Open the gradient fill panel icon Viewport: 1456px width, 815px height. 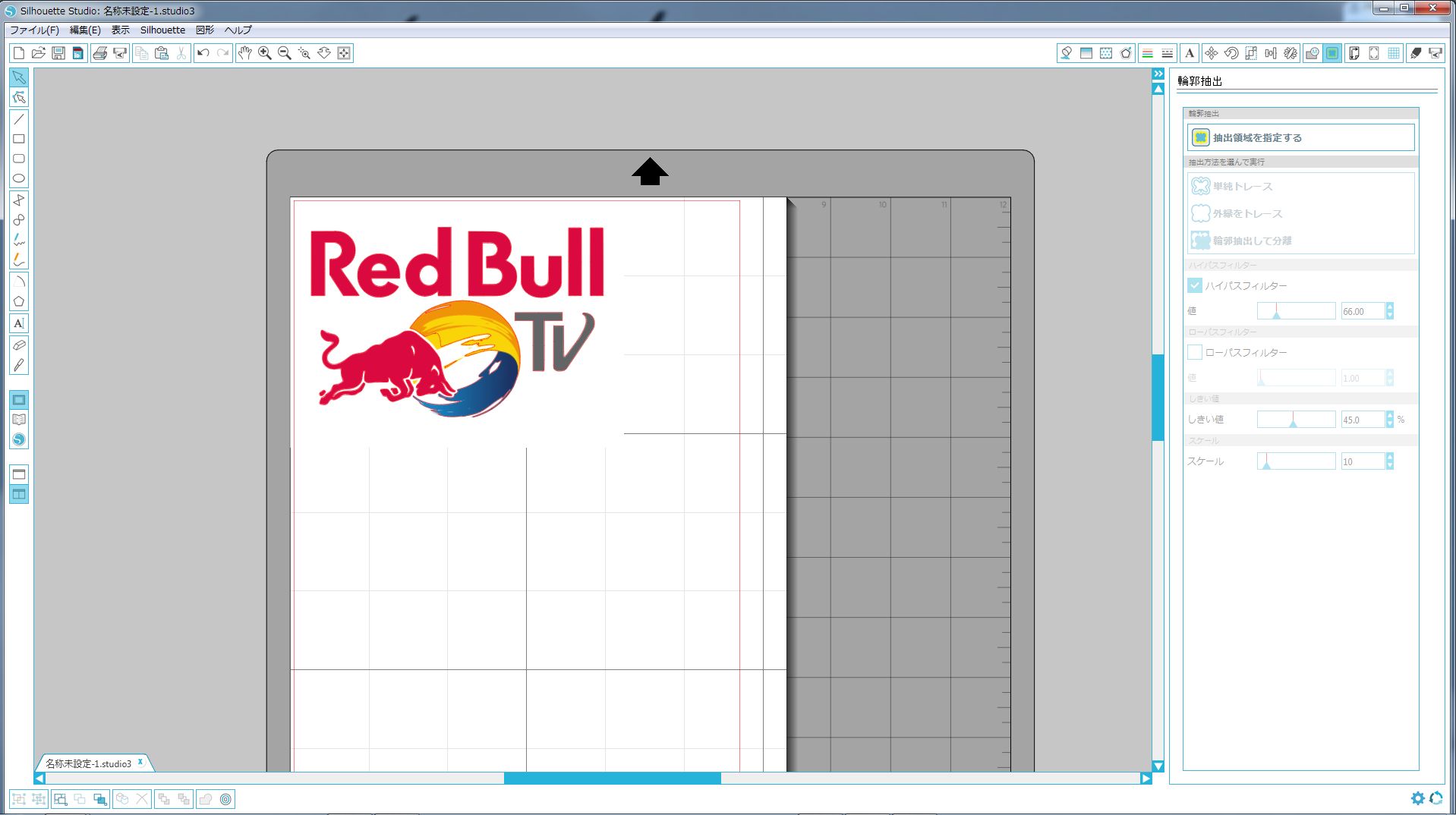(1086, 53)
